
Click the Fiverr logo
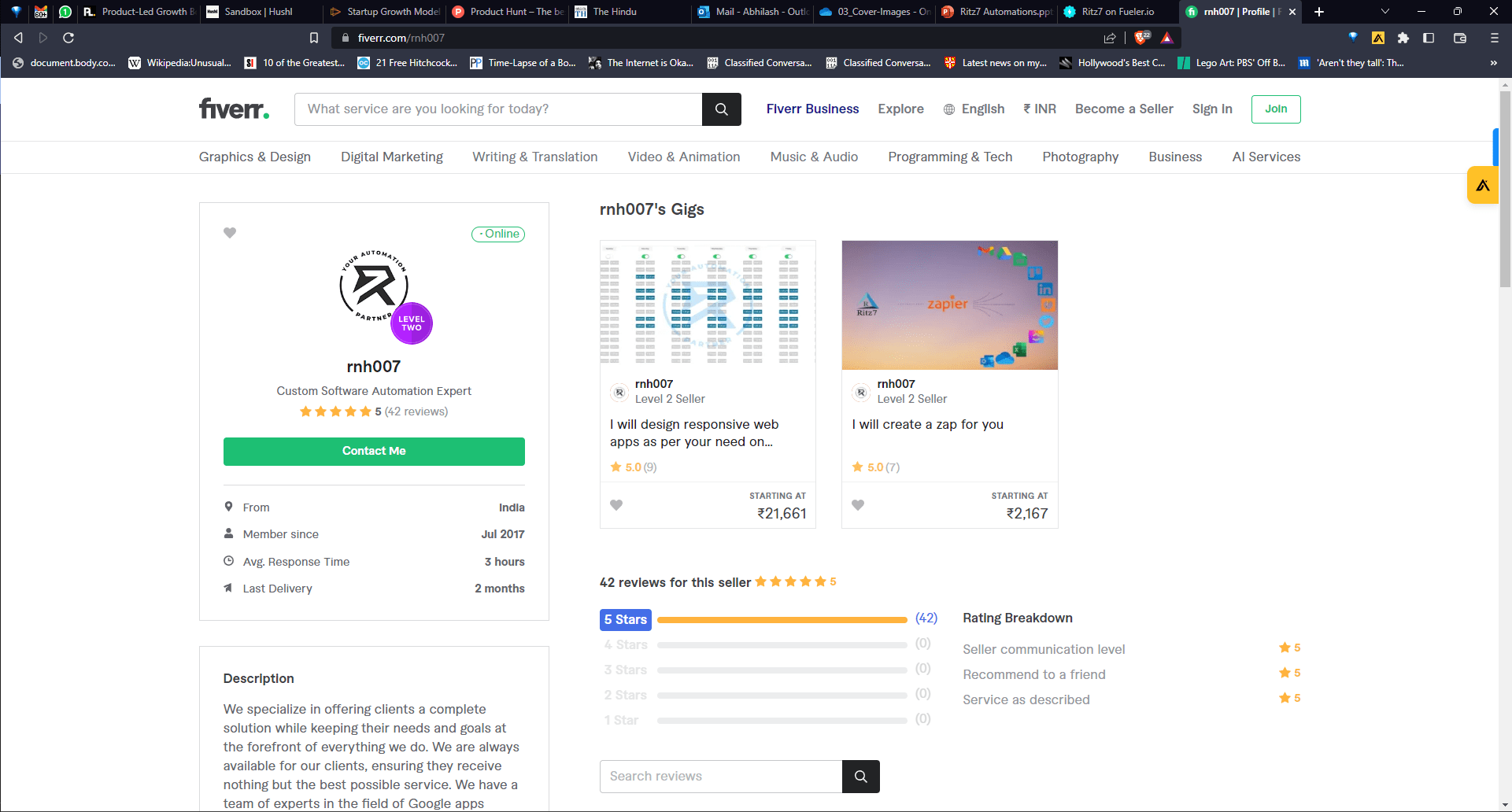(x=234, y=109)
